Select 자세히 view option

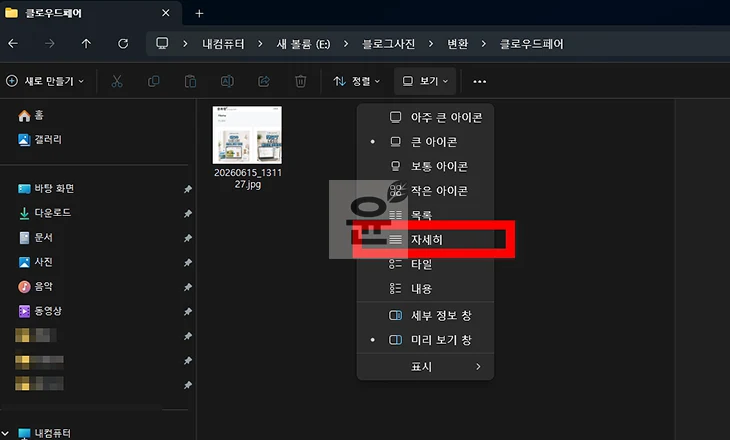[425, 240]
